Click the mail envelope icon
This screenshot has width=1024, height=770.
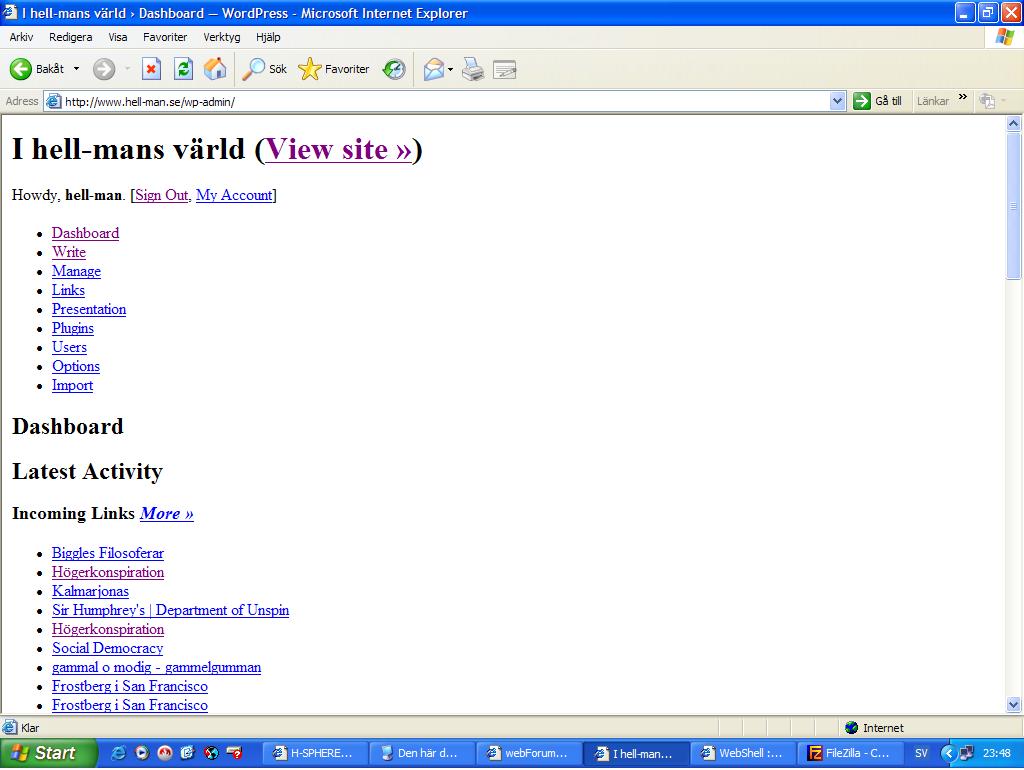tap(434, 69)
